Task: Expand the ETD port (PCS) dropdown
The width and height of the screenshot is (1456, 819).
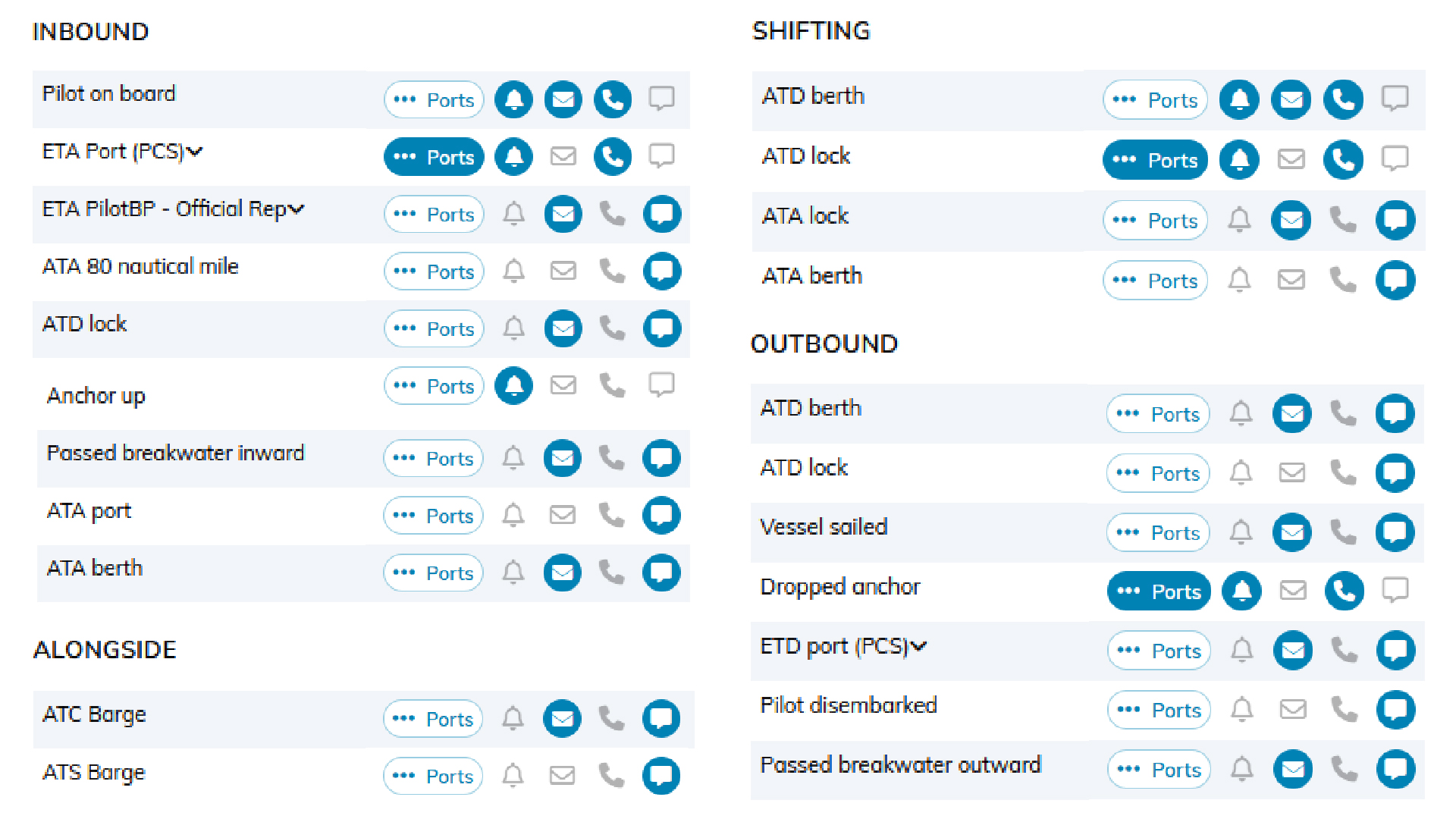Action: click(919, 646)
